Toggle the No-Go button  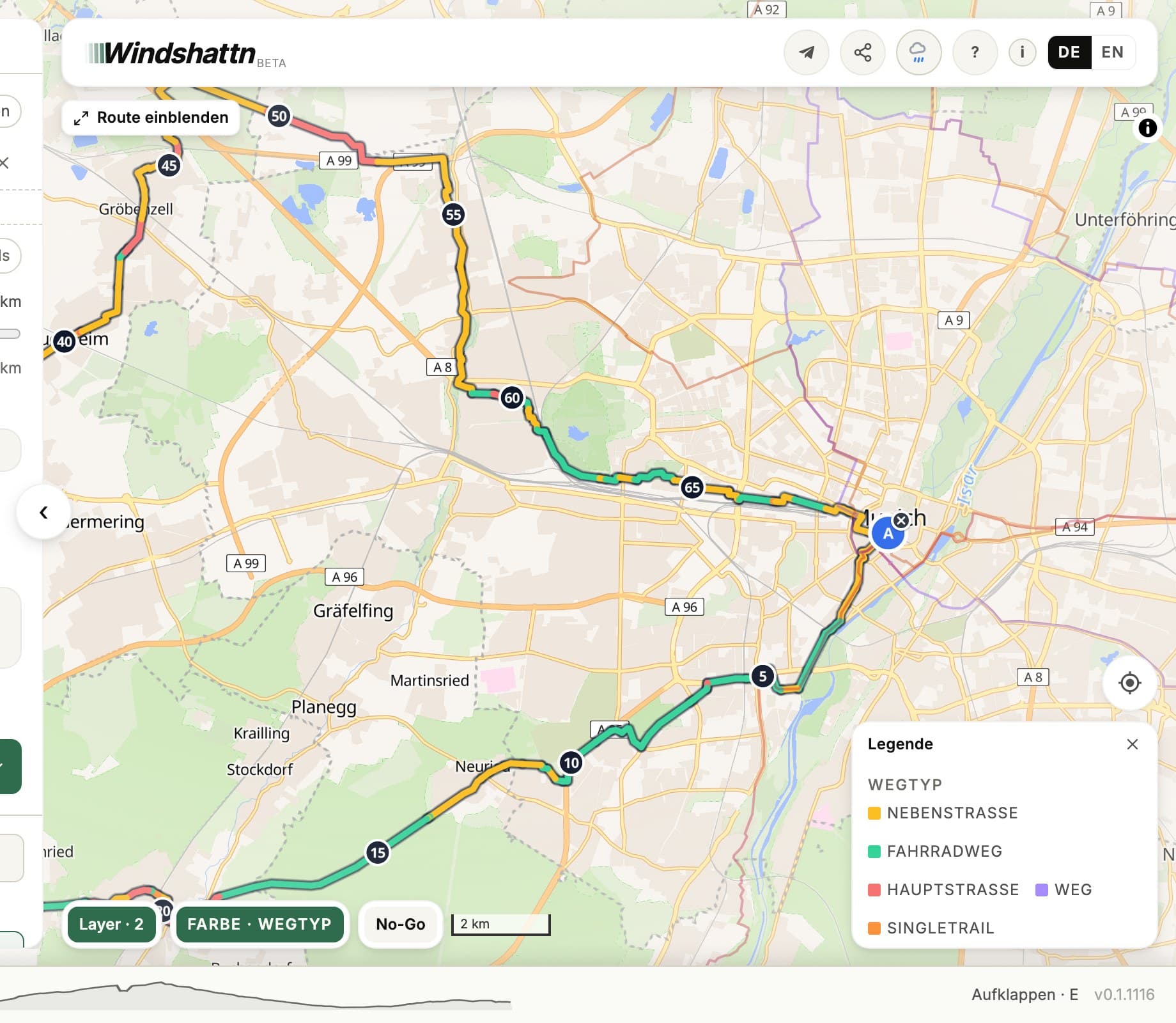(401, 924)
